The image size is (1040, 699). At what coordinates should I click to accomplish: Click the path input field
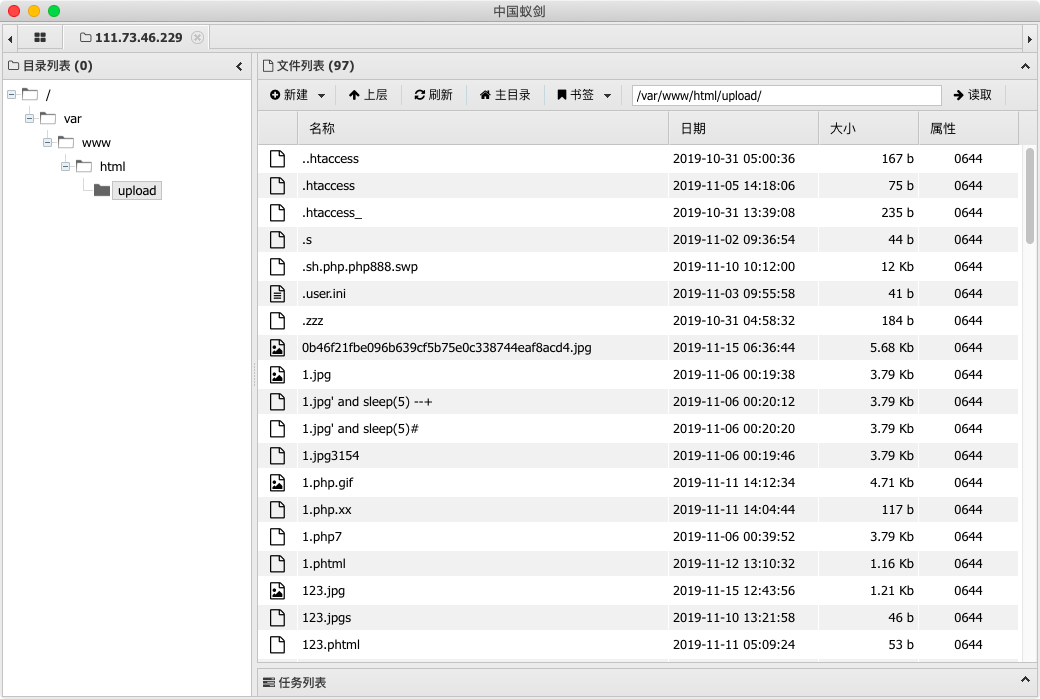[787, 95]
